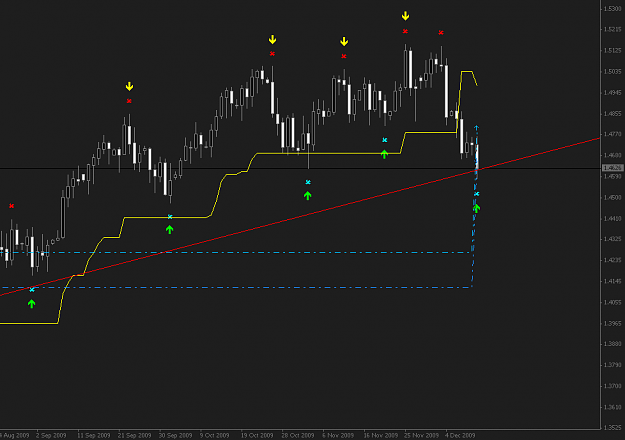The image size is (625, 440).
Task: Select the upper blue dash-dot horizontal line
Action: (235, 253)
